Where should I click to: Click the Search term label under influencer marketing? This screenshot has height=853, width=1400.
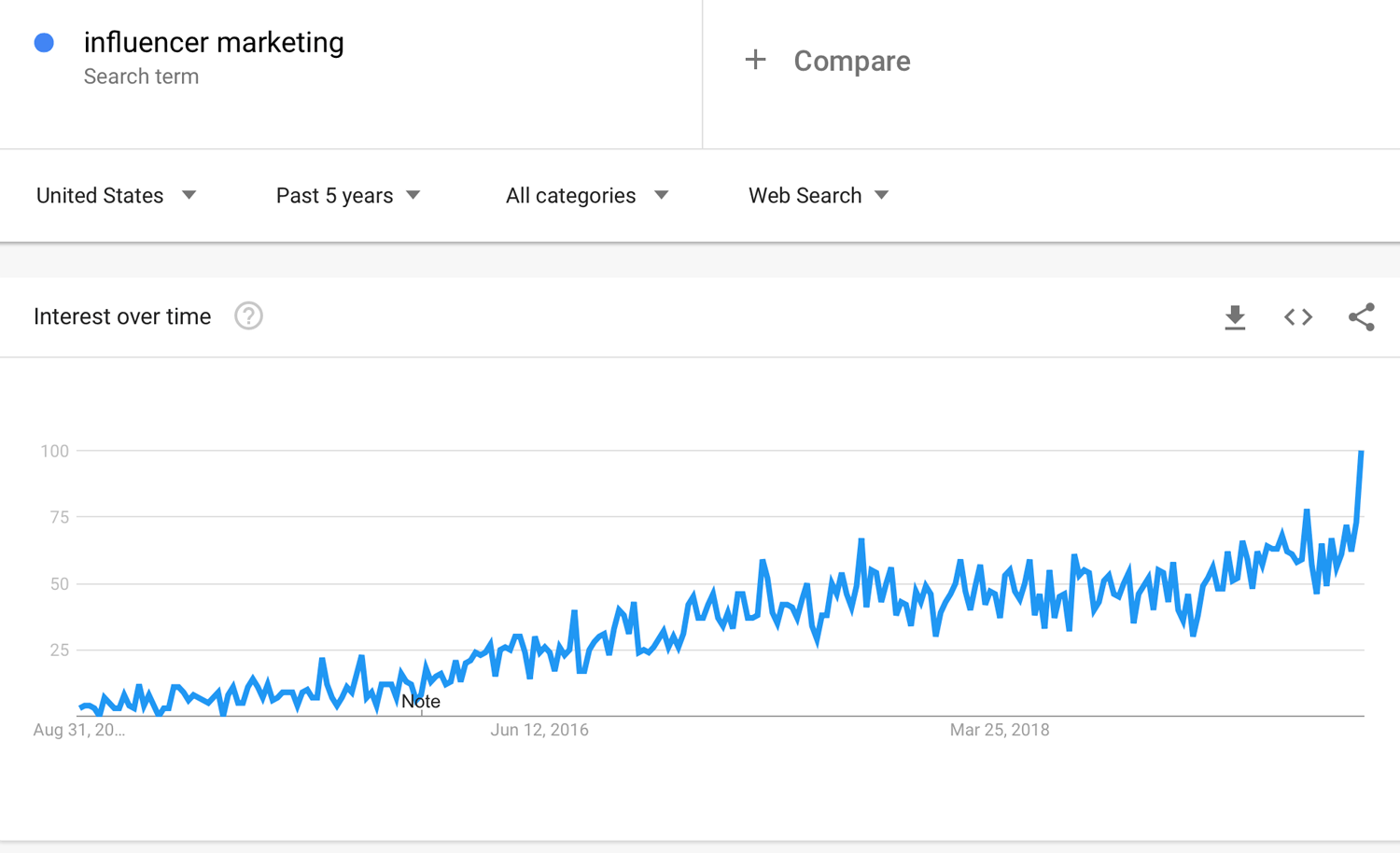[141, 77]
